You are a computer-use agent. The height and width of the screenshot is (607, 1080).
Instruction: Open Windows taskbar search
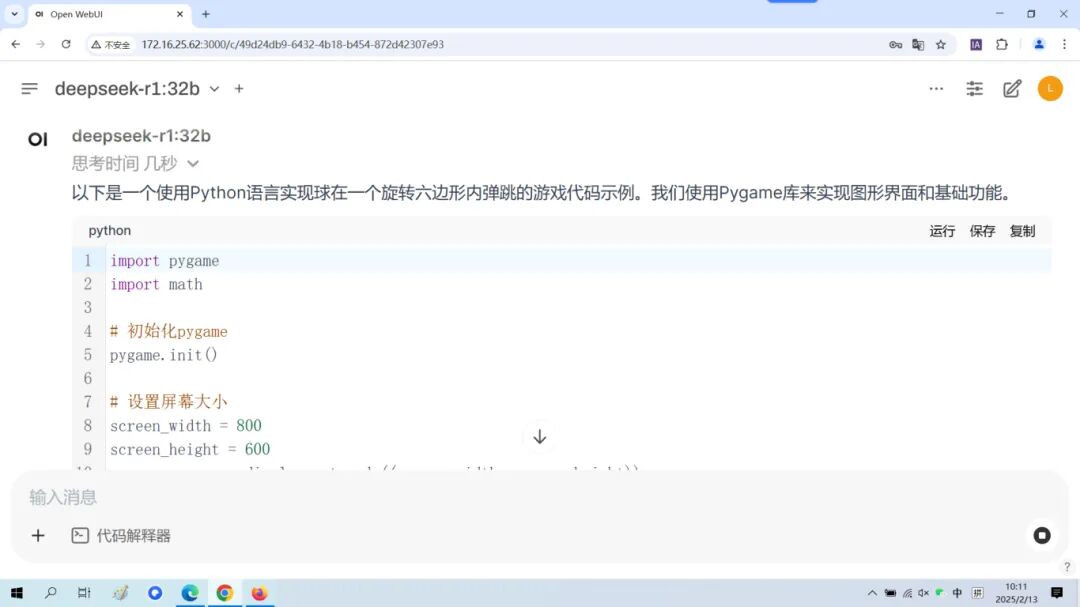50,593
